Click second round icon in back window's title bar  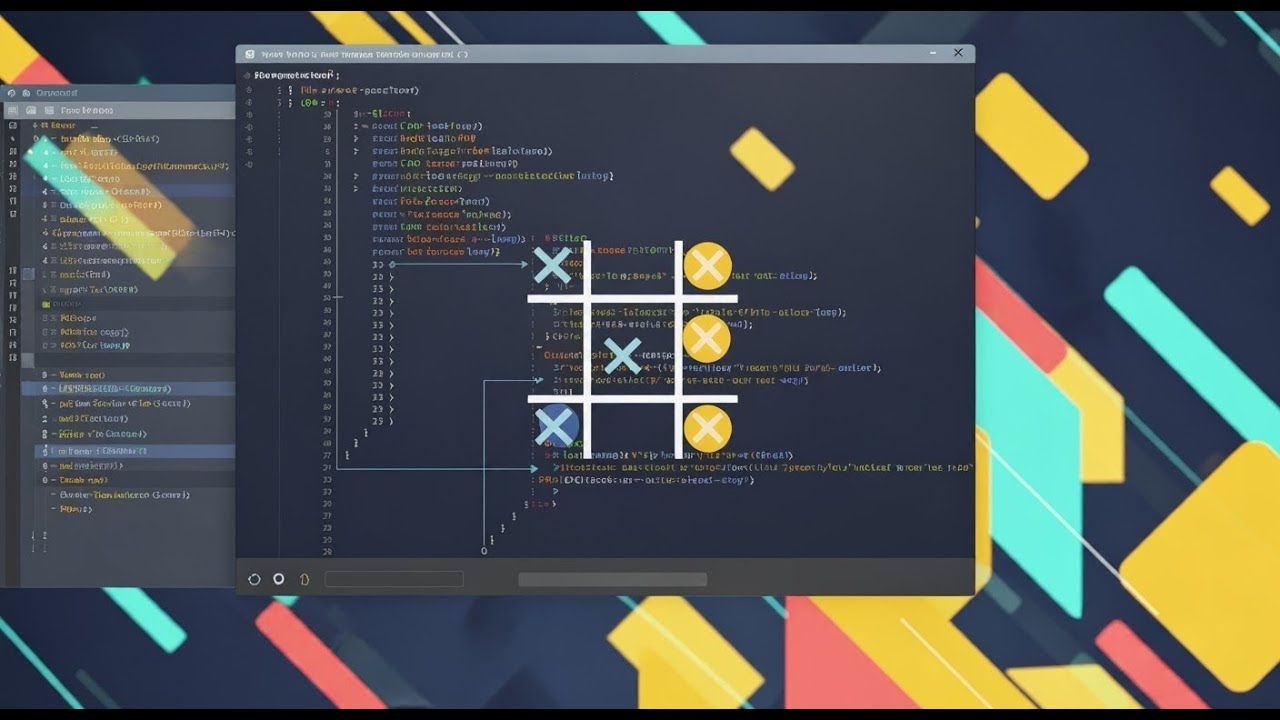(25, 92)
